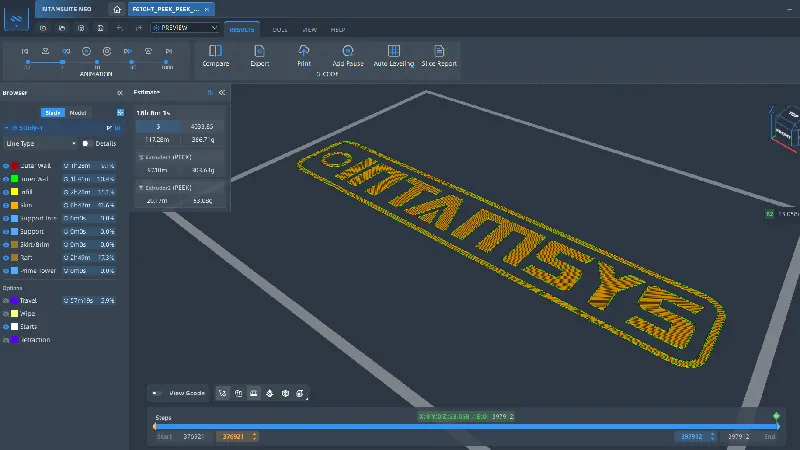Open Auto Leveling tool
The width and height of the screenshot is (800, 450).
coord(393,56)
